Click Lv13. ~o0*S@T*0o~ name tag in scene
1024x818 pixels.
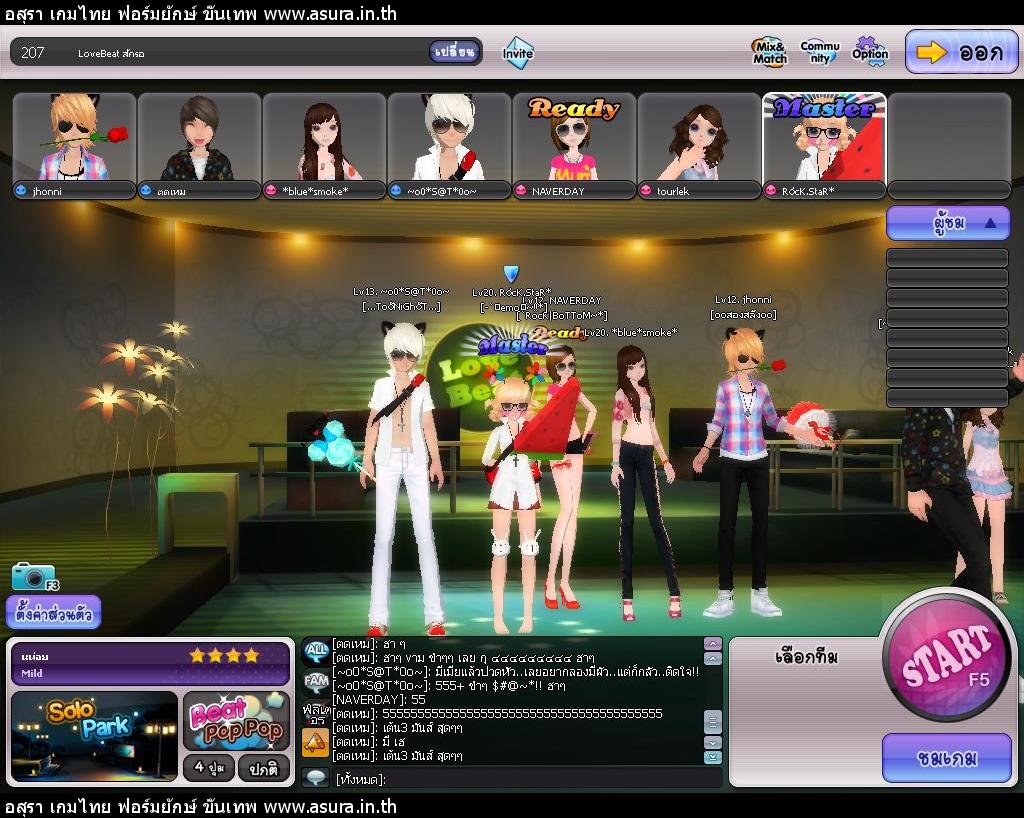(x=401, y=292)
